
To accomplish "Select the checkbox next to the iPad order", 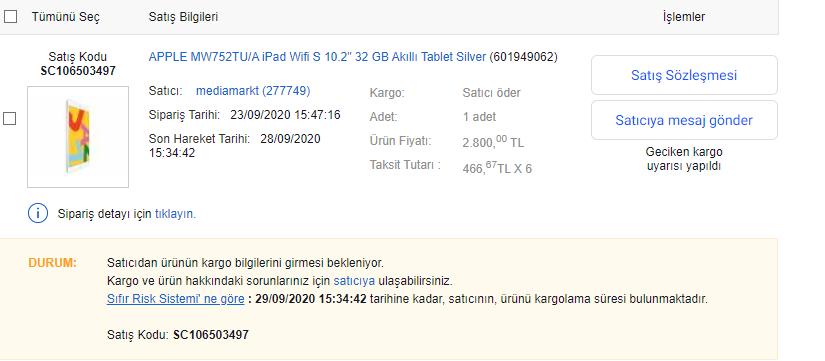I will coord(9,119).
